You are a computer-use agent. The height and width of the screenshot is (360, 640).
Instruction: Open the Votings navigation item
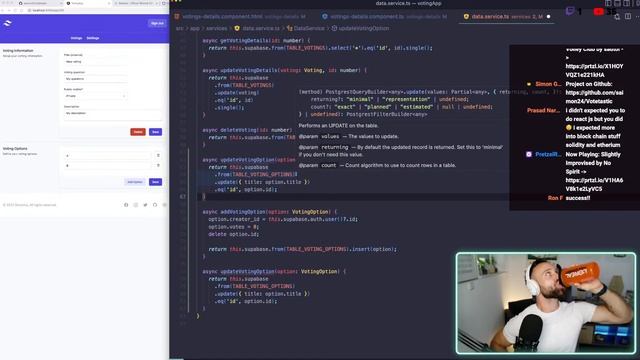[76, 38]
